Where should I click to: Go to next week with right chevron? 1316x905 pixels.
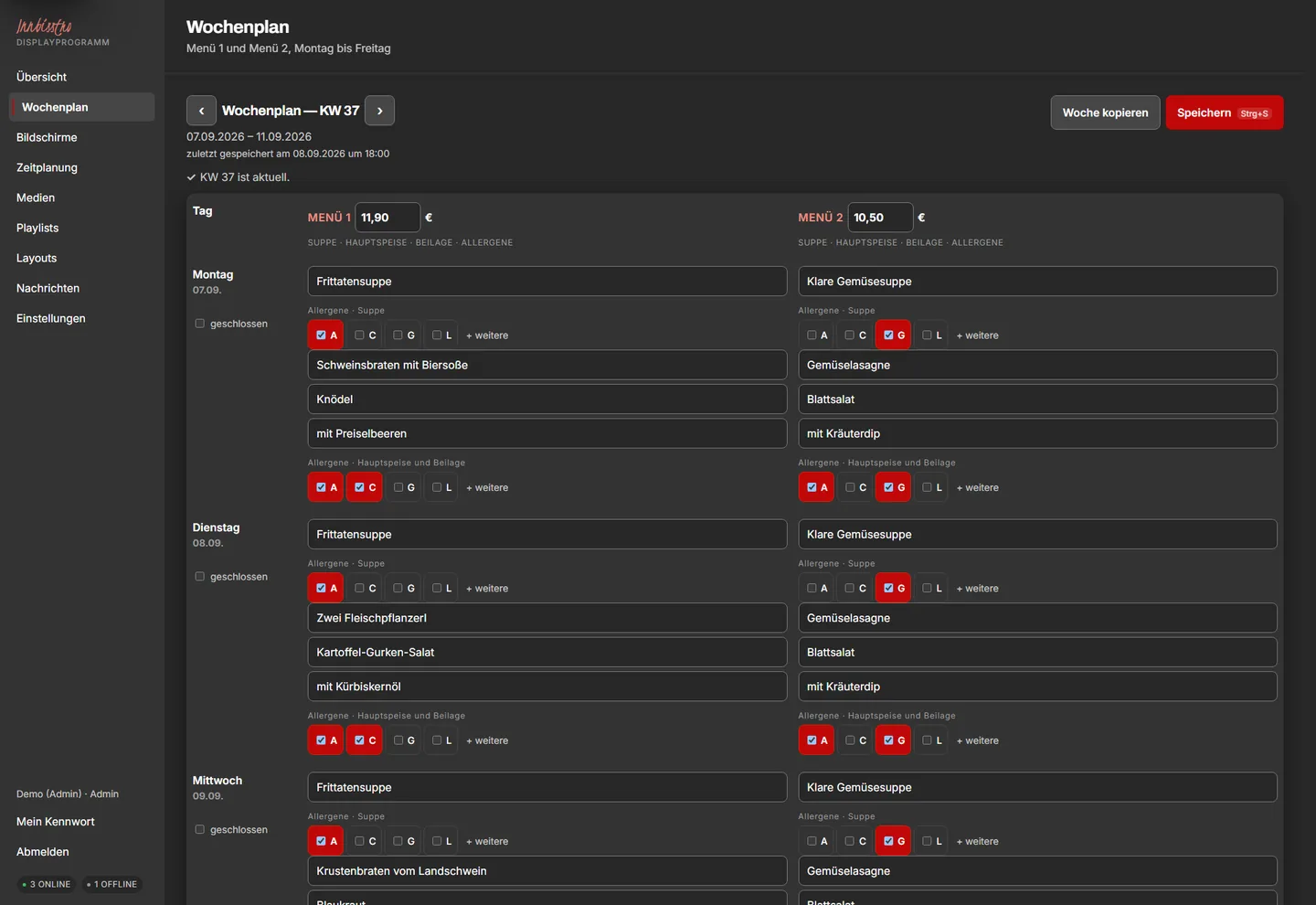[379, 111]
